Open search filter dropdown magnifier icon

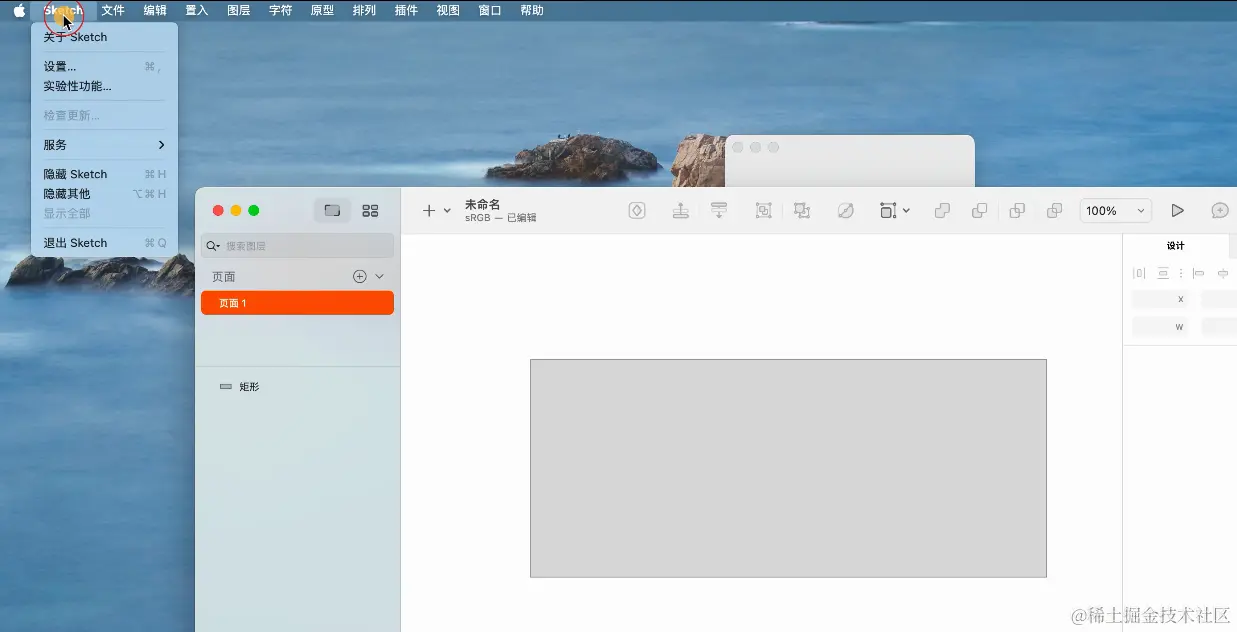(213, 245)
